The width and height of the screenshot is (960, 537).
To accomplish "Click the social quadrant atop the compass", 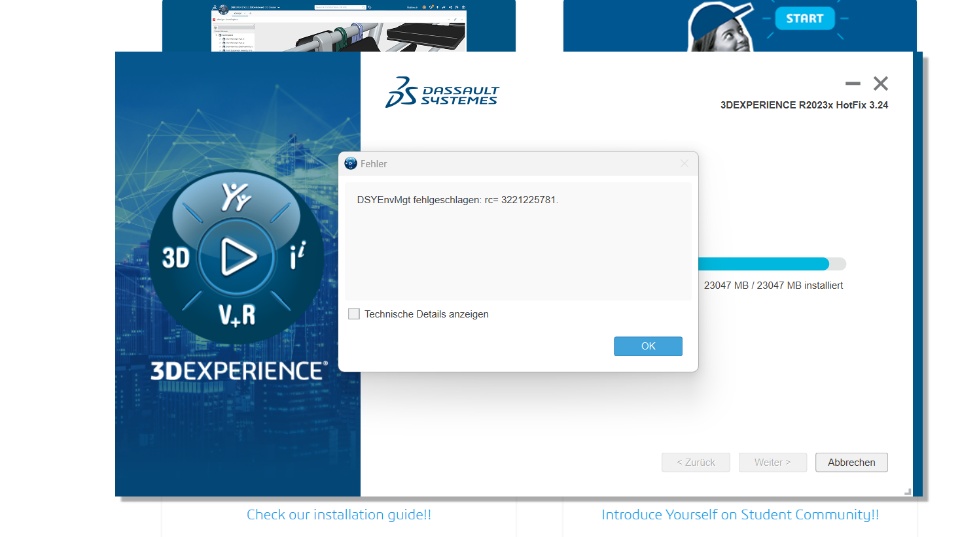I will pos(236,197).
